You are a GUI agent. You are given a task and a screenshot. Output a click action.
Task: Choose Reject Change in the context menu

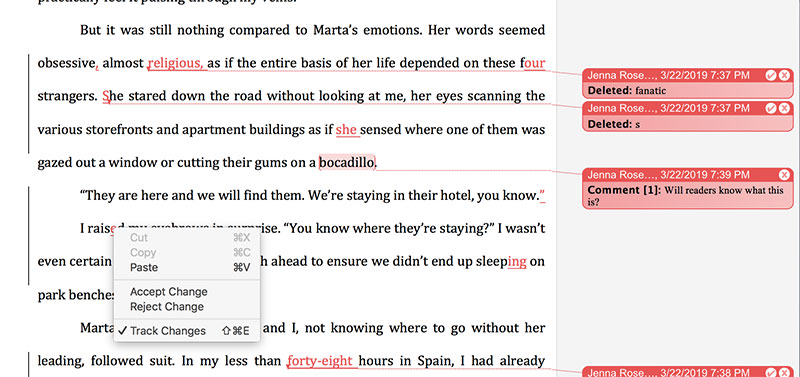click(x=186, y=307)
